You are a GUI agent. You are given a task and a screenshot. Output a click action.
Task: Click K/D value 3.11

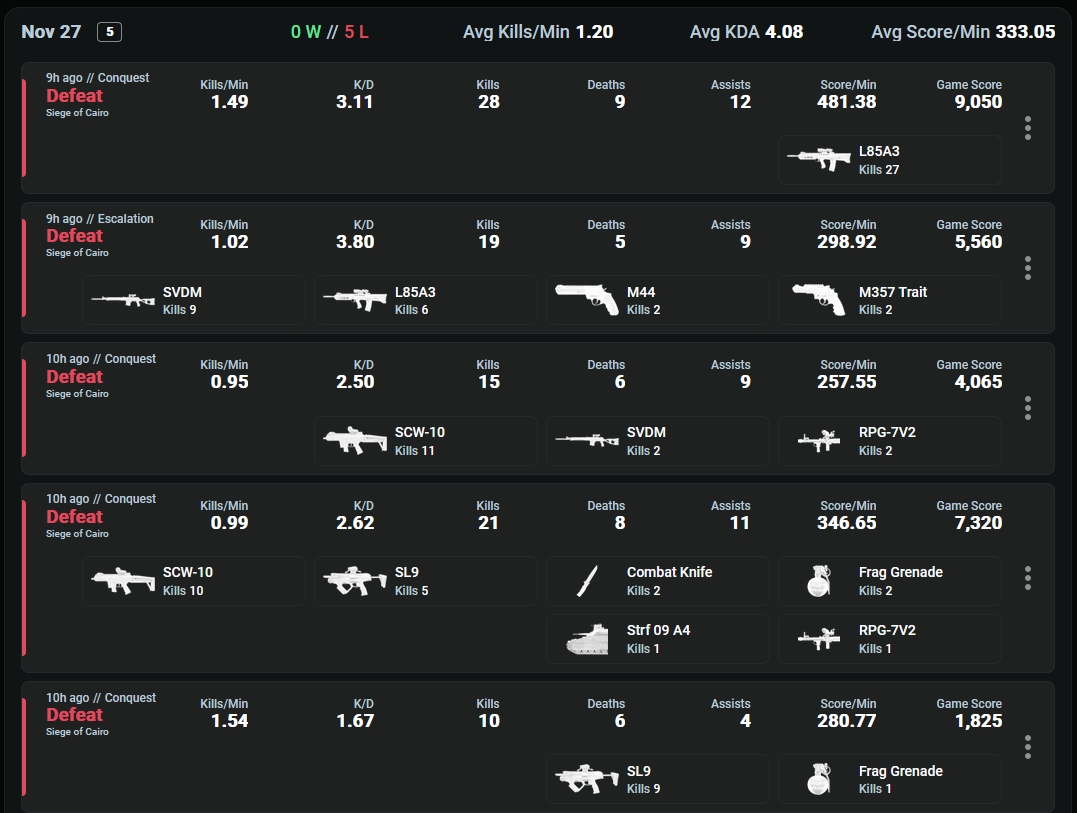tap(354, 102)
